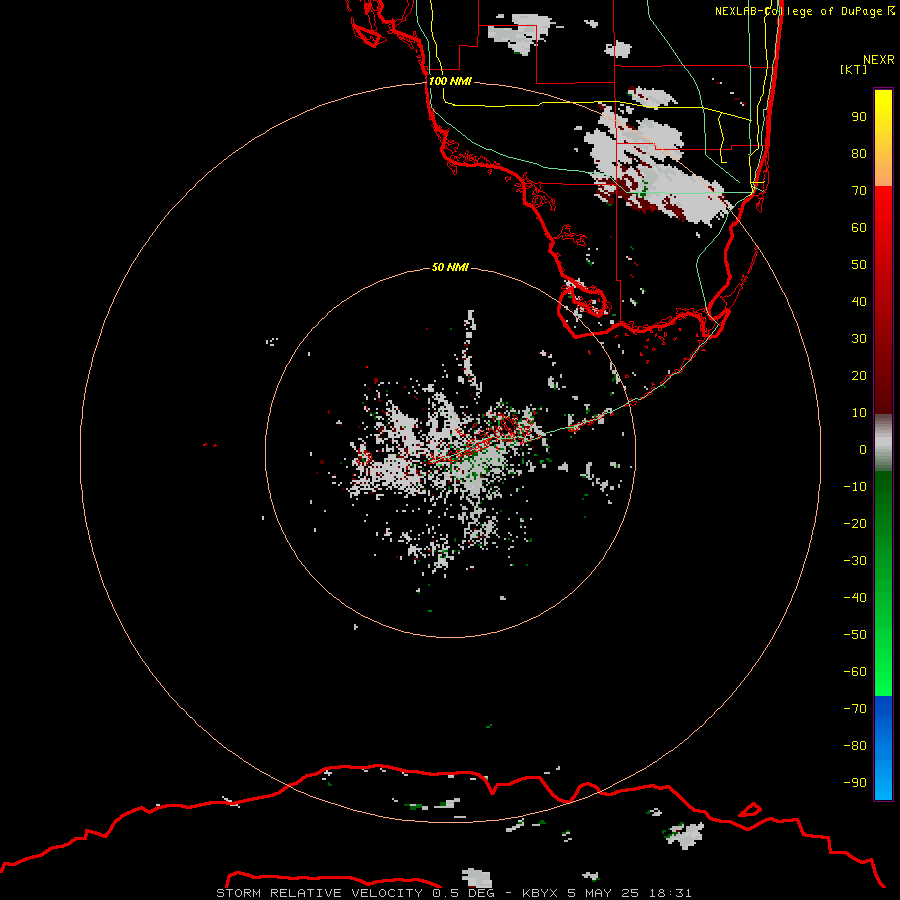Click the NEXR label above the color scale
900x900 pixels.
878,59
